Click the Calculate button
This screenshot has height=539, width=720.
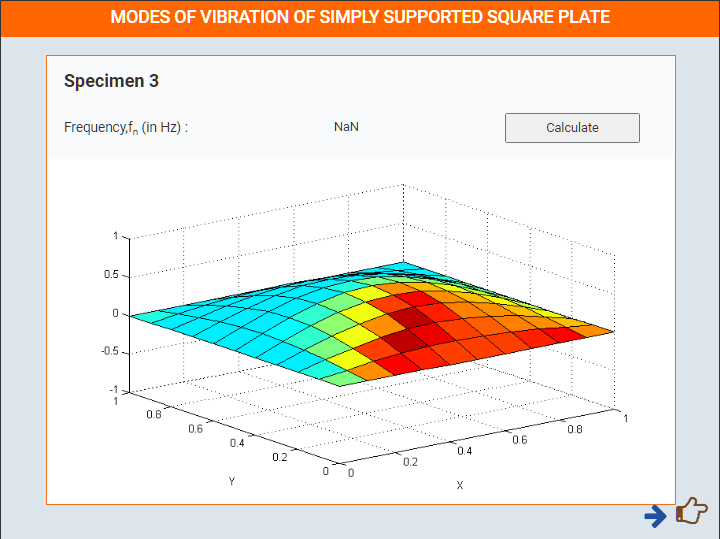[572, 128]
